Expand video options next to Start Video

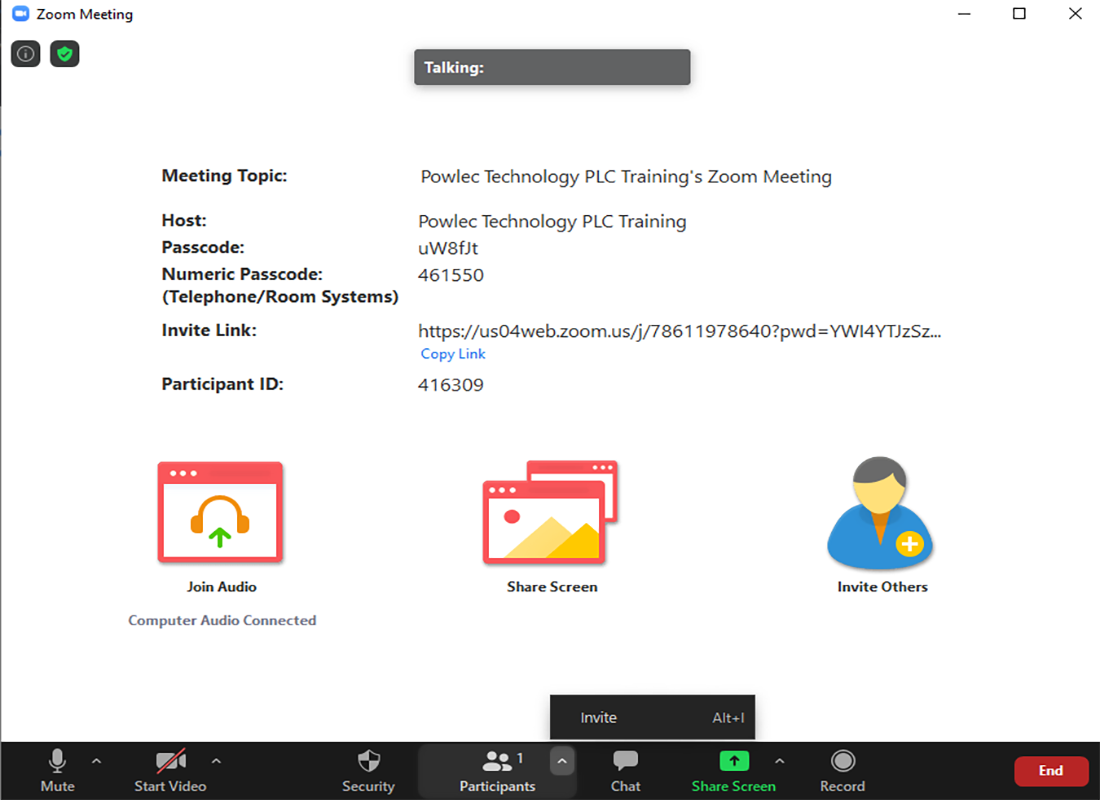click(216, 761)
